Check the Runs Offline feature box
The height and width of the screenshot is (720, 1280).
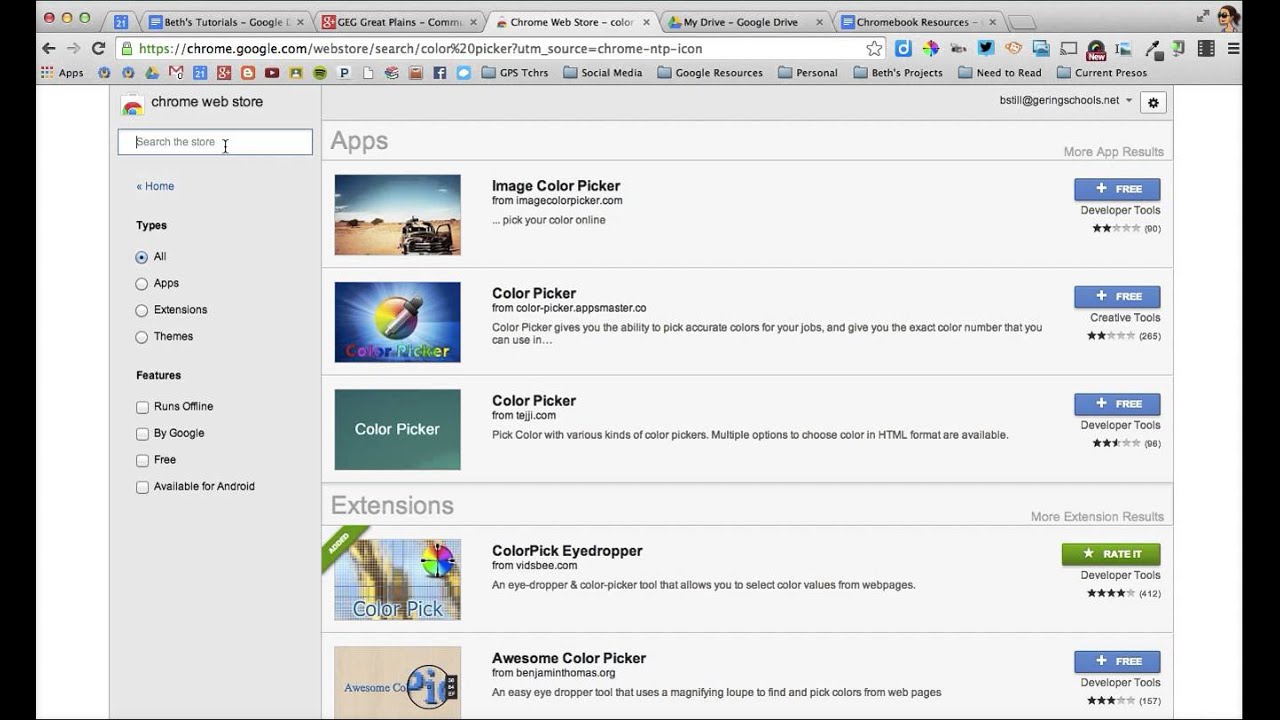142,407
